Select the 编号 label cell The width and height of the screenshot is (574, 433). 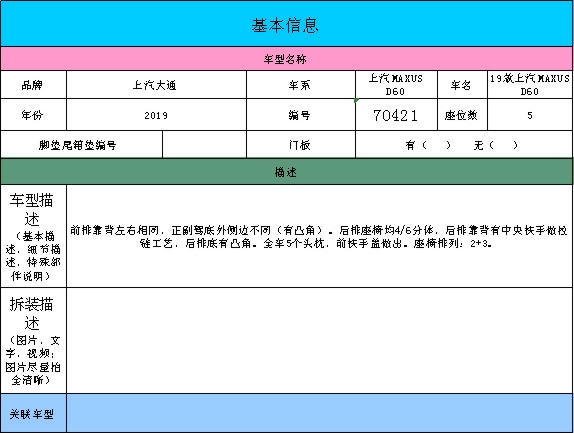pos(301,115)
